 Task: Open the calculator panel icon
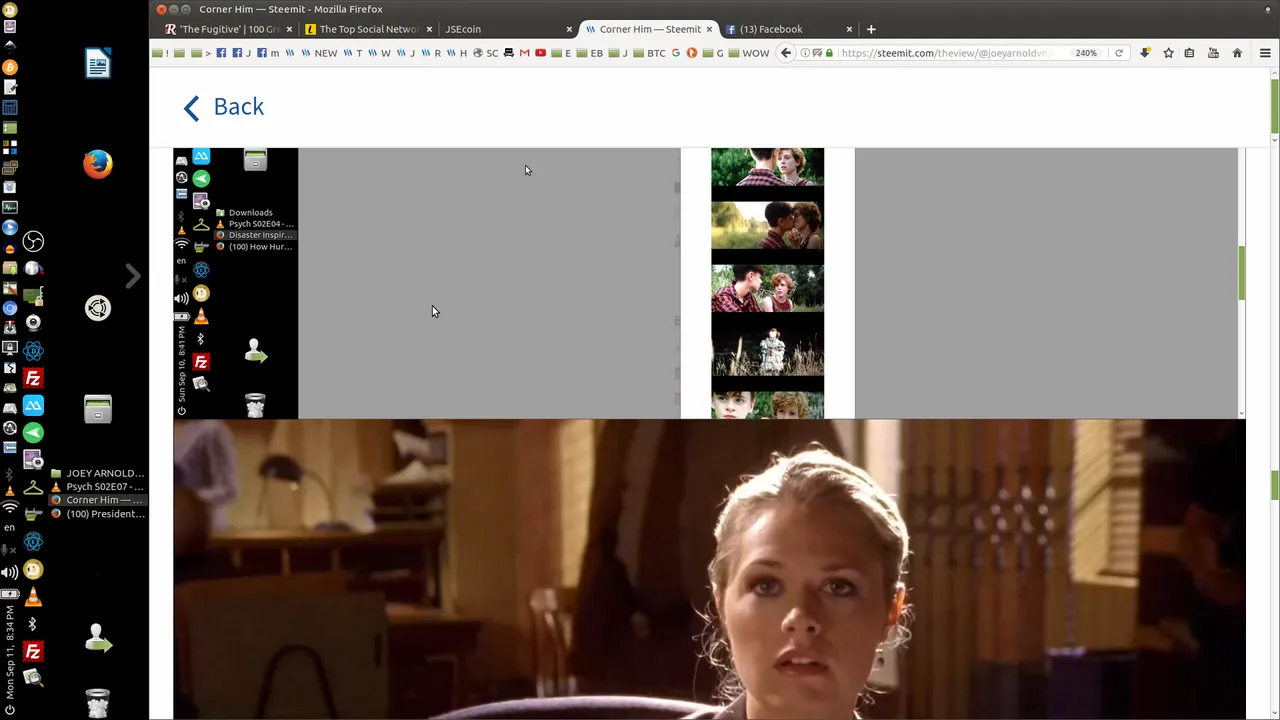[x=10, y=107]
